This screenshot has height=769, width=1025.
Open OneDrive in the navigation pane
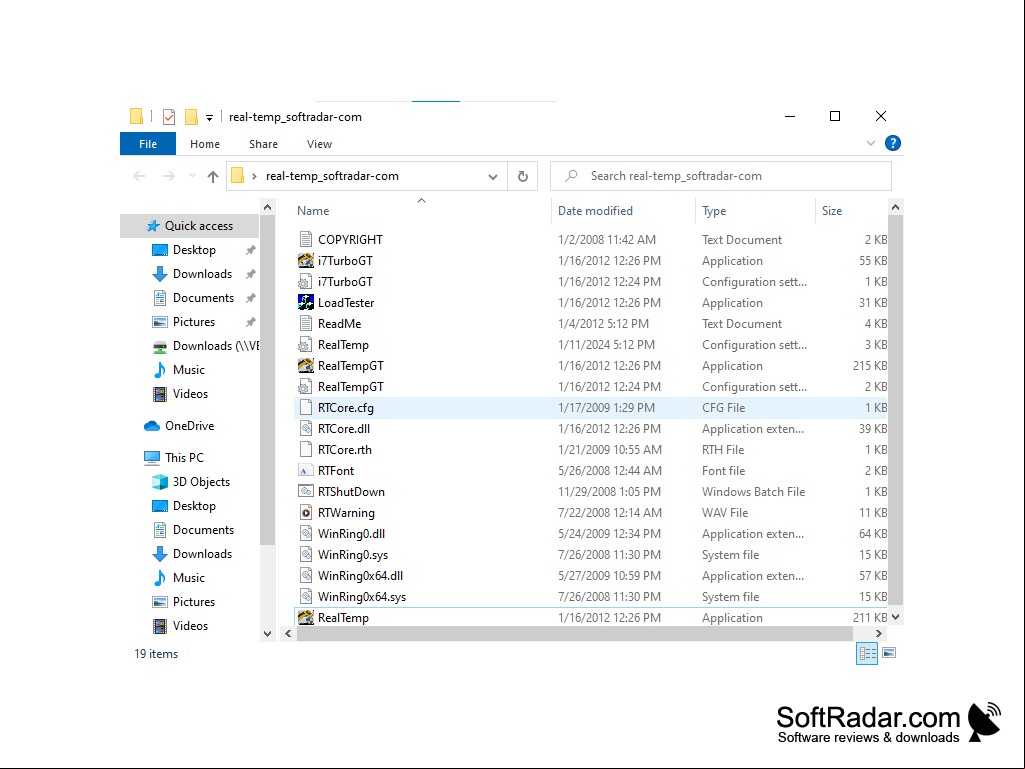[x=190, y=426]
